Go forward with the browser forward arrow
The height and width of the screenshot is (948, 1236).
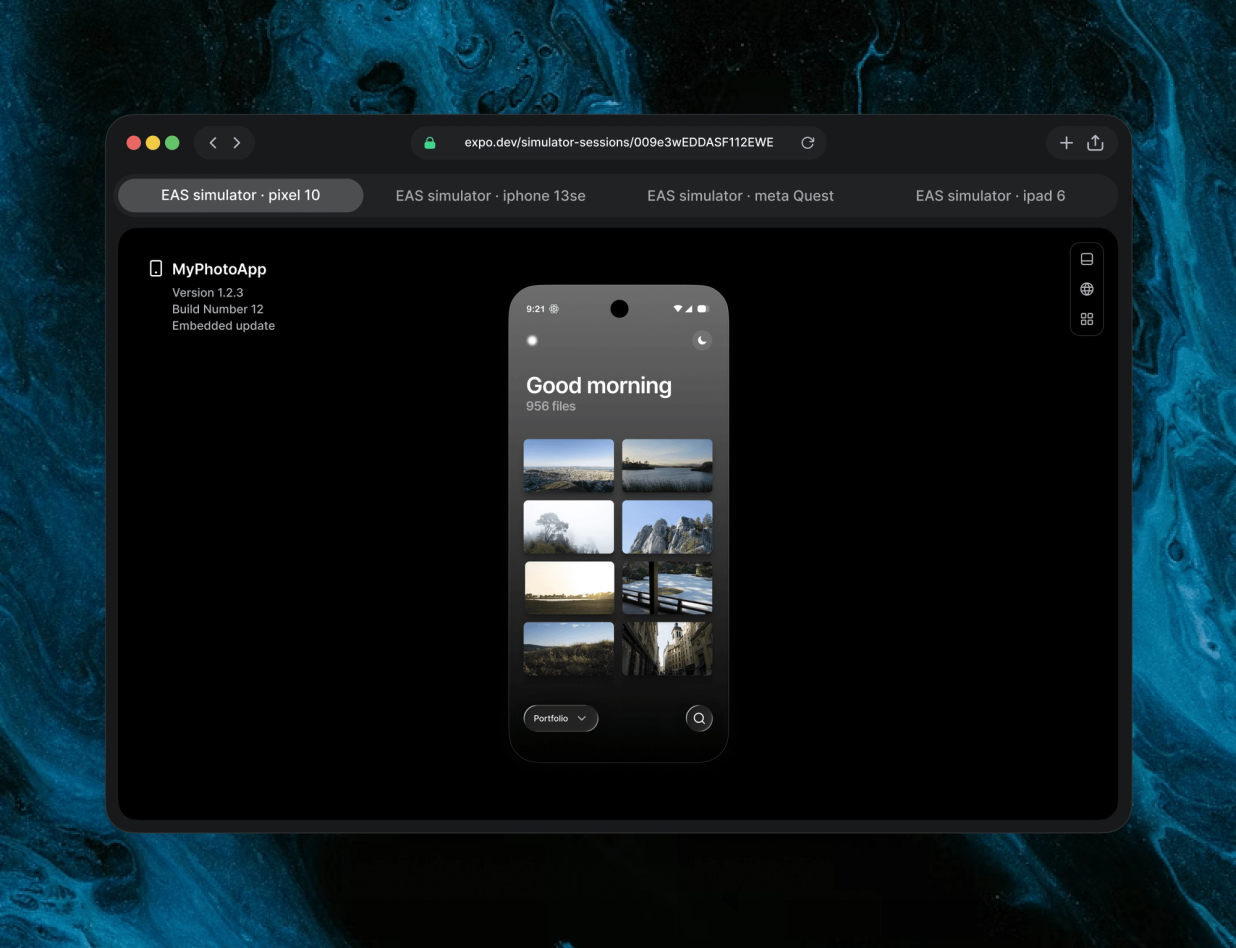coord(237,143)
